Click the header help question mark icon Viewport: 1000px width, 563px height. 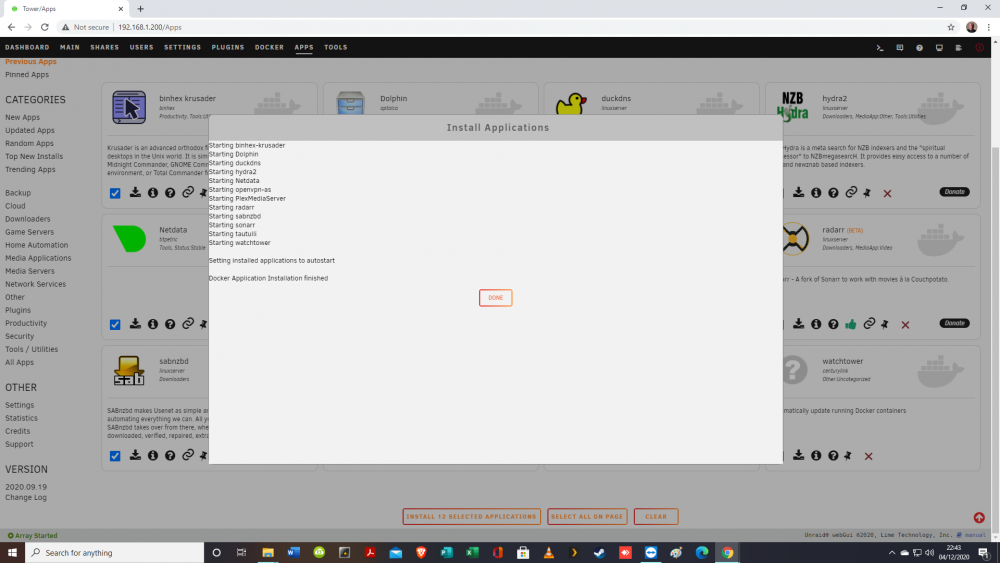(x=920, y=48)
